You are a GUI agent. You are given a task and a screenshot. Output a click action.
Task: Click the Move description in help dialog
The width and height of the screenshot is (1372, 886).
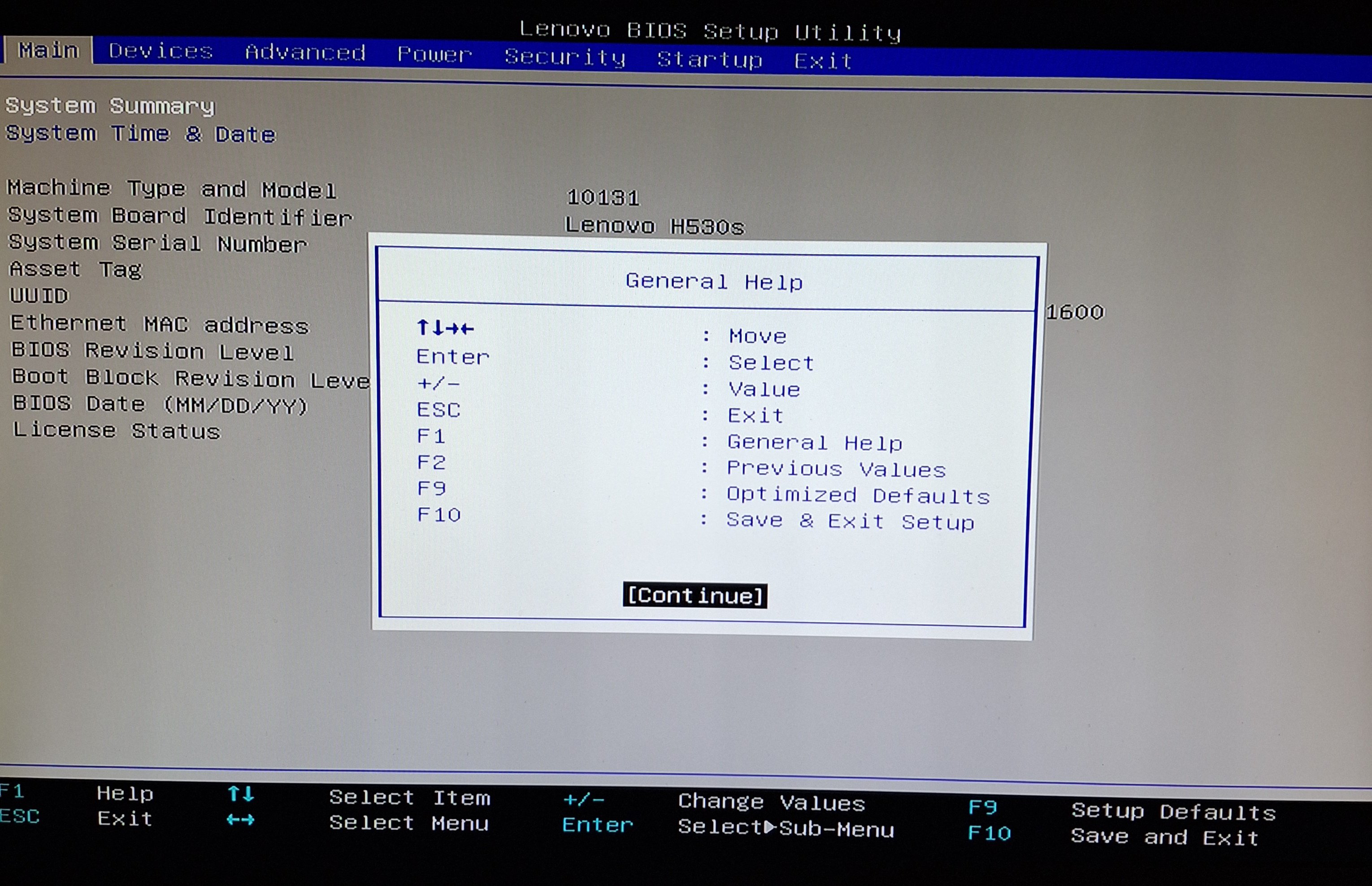pos(757,336)
